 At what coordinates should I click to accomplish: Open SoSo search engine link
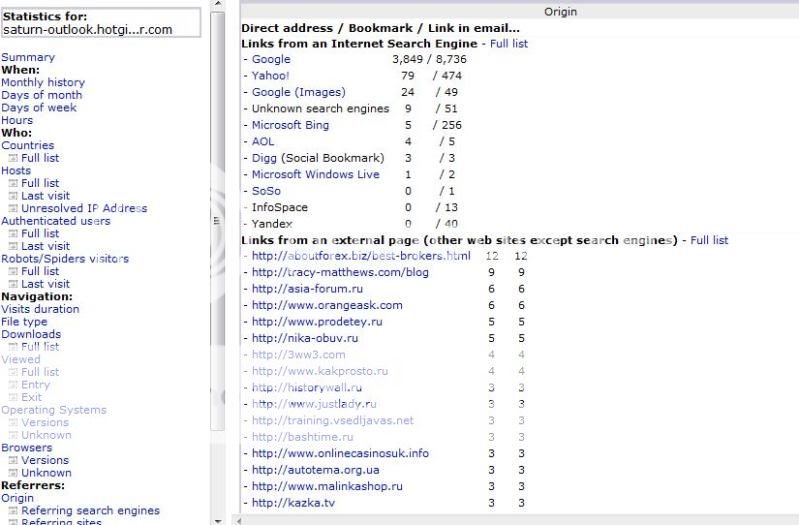[x=266, y=191]
